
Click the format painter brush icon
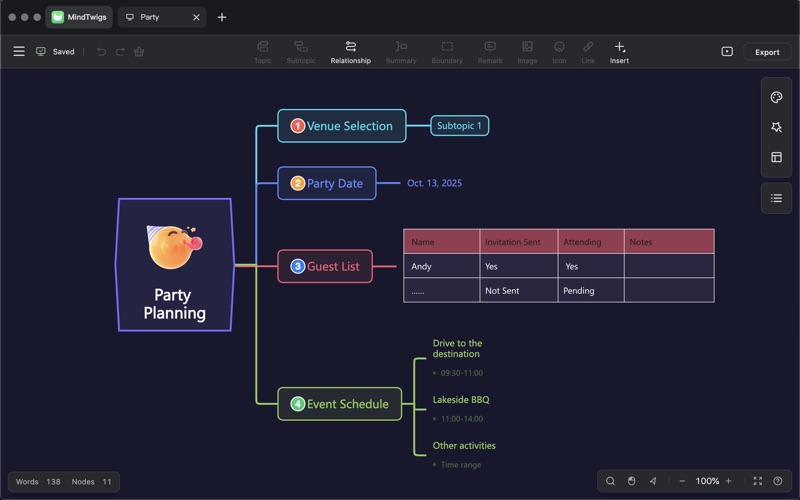[139, 52]
